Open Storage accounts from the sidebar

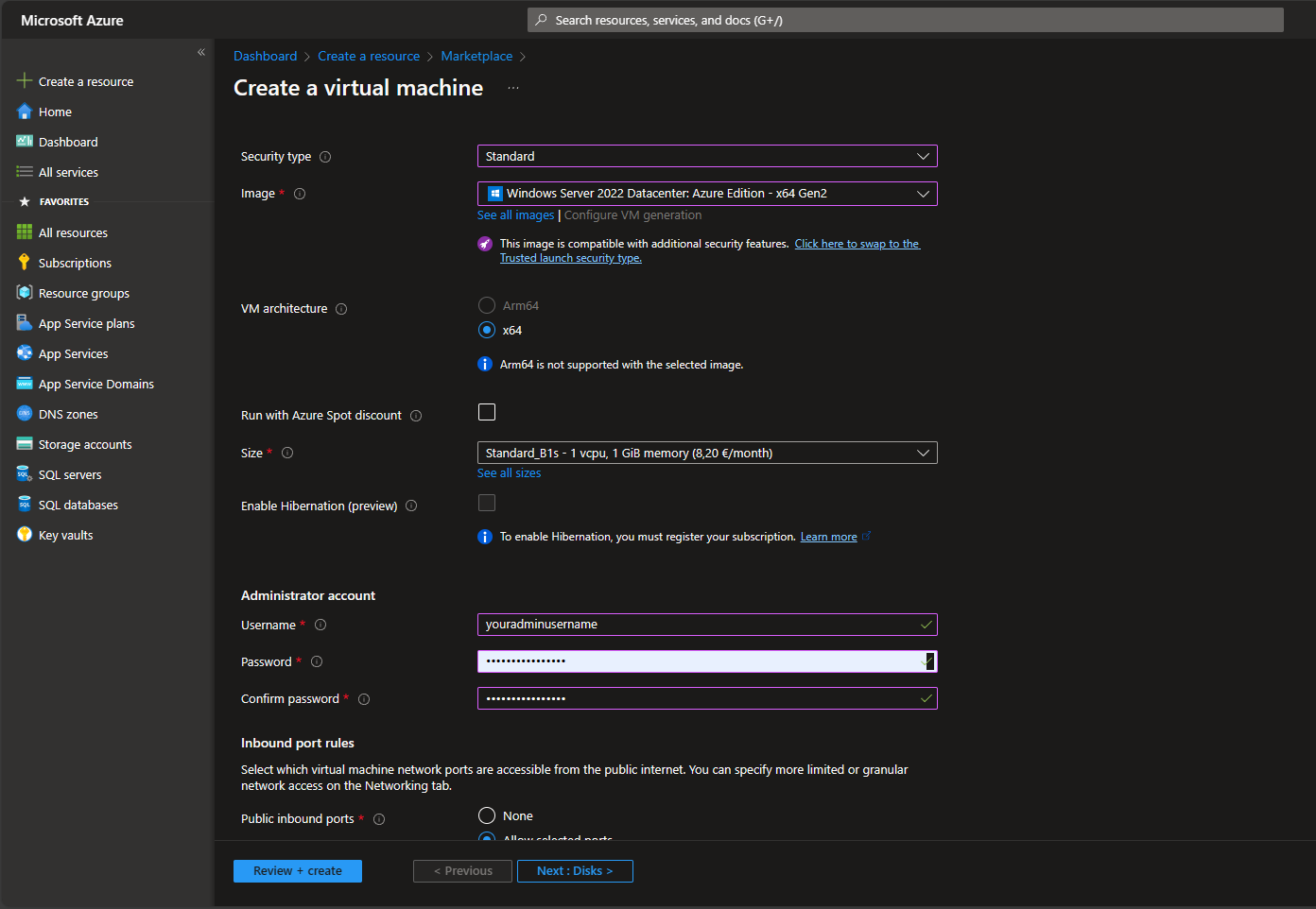tap(85, 444)
